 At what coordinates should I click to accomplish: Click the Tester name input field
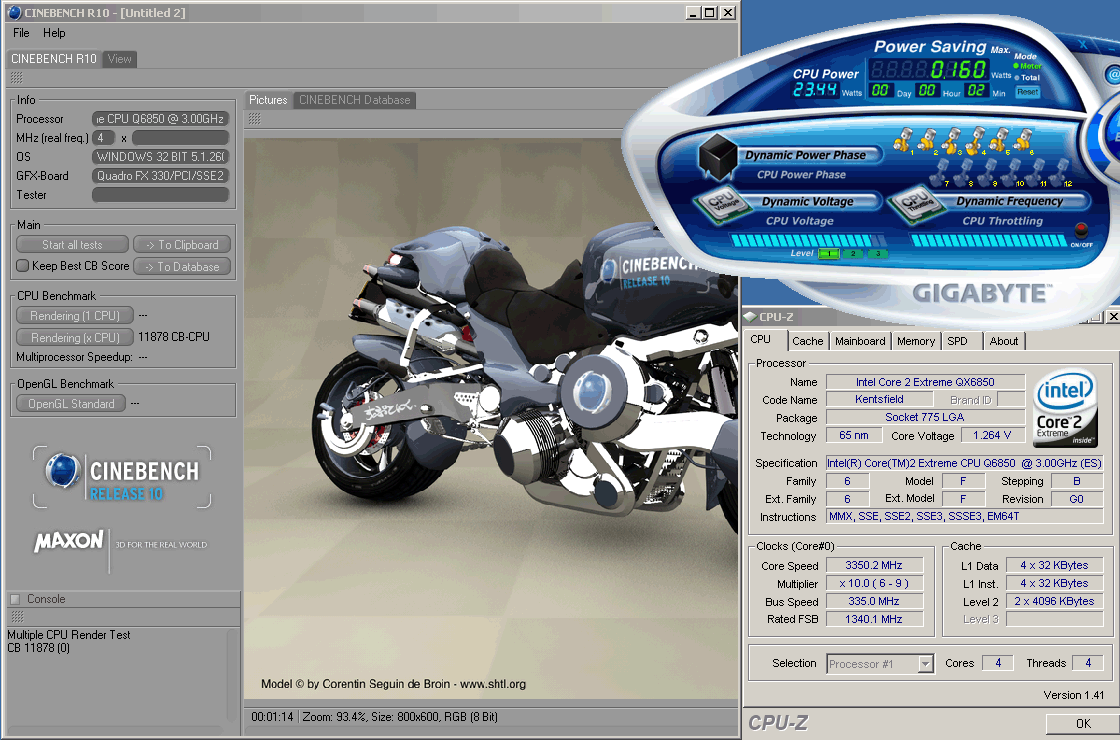[x=160, y=195]
